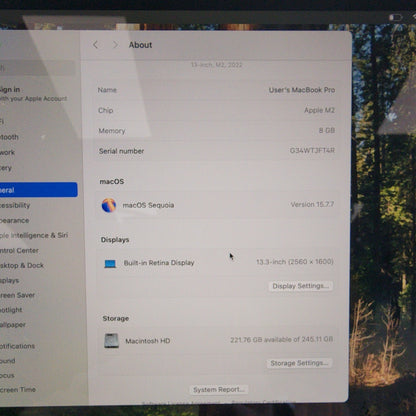The width and height of the screenshot is (416, 416).
Task: Go back with the left chevron
Action: click(95, 45)
